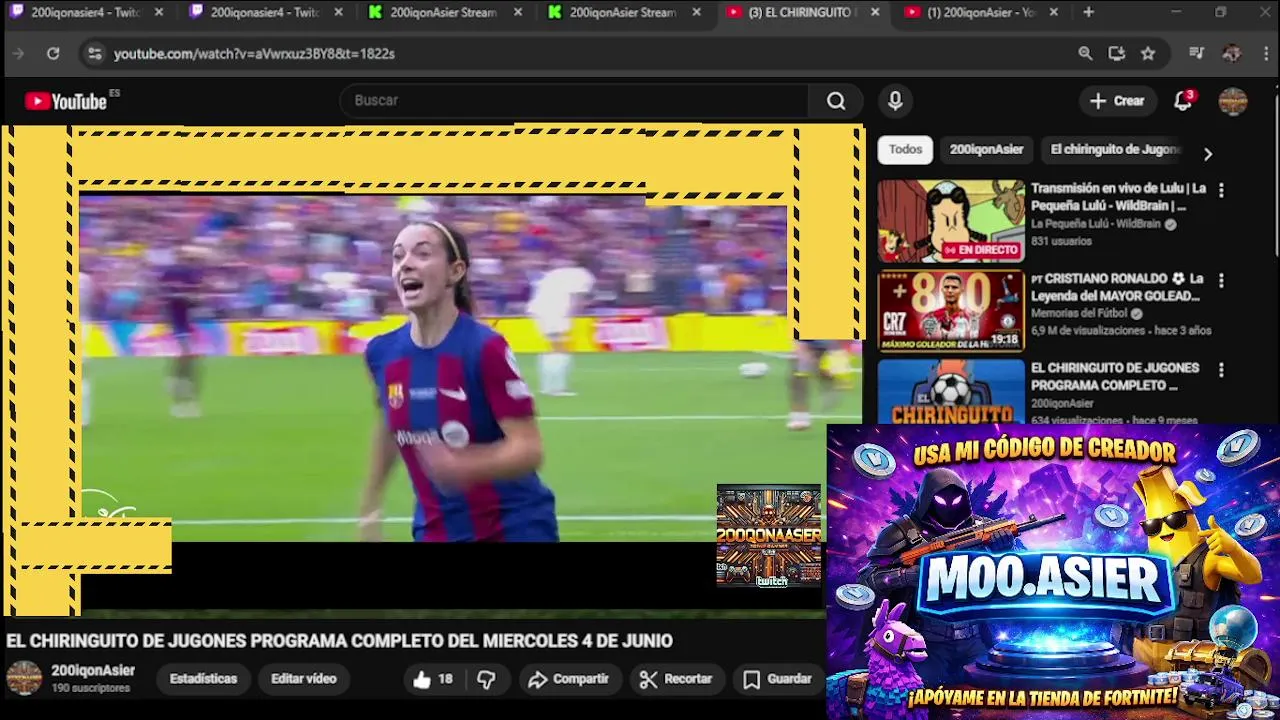Open the YouTube account avatar menu

(x=1233, y=101)
